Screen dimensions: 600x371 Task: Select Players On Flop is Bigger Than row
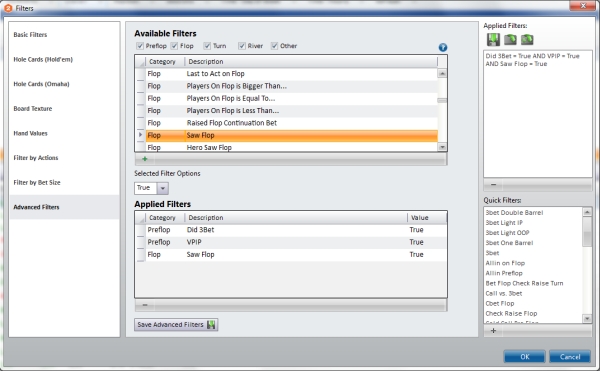pos(292,86)
